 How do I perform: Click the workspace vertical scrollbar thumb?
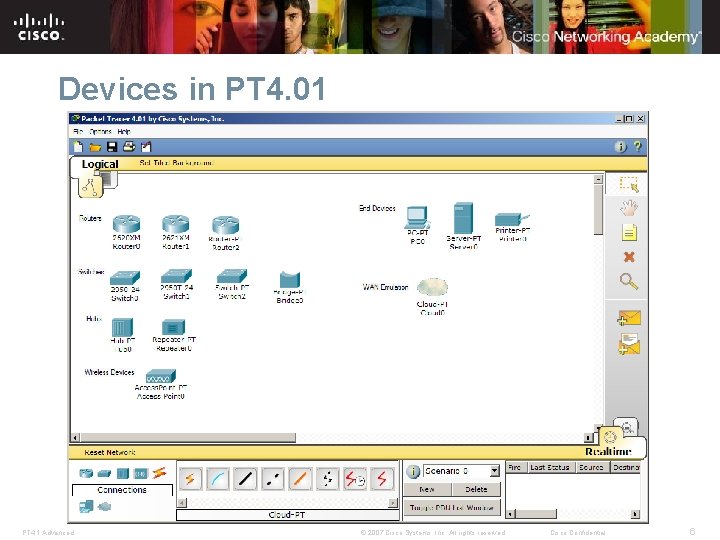598,209
